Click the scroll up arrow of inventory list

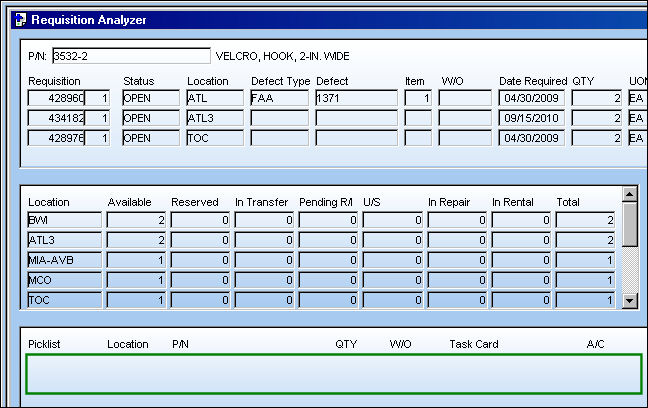coord(629,194)
